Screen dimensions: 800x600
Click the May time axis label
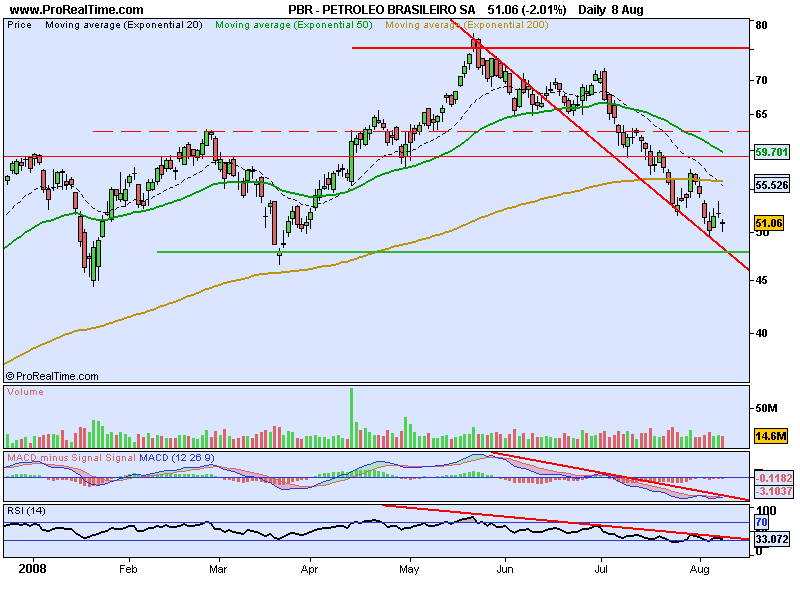(409, 569)
